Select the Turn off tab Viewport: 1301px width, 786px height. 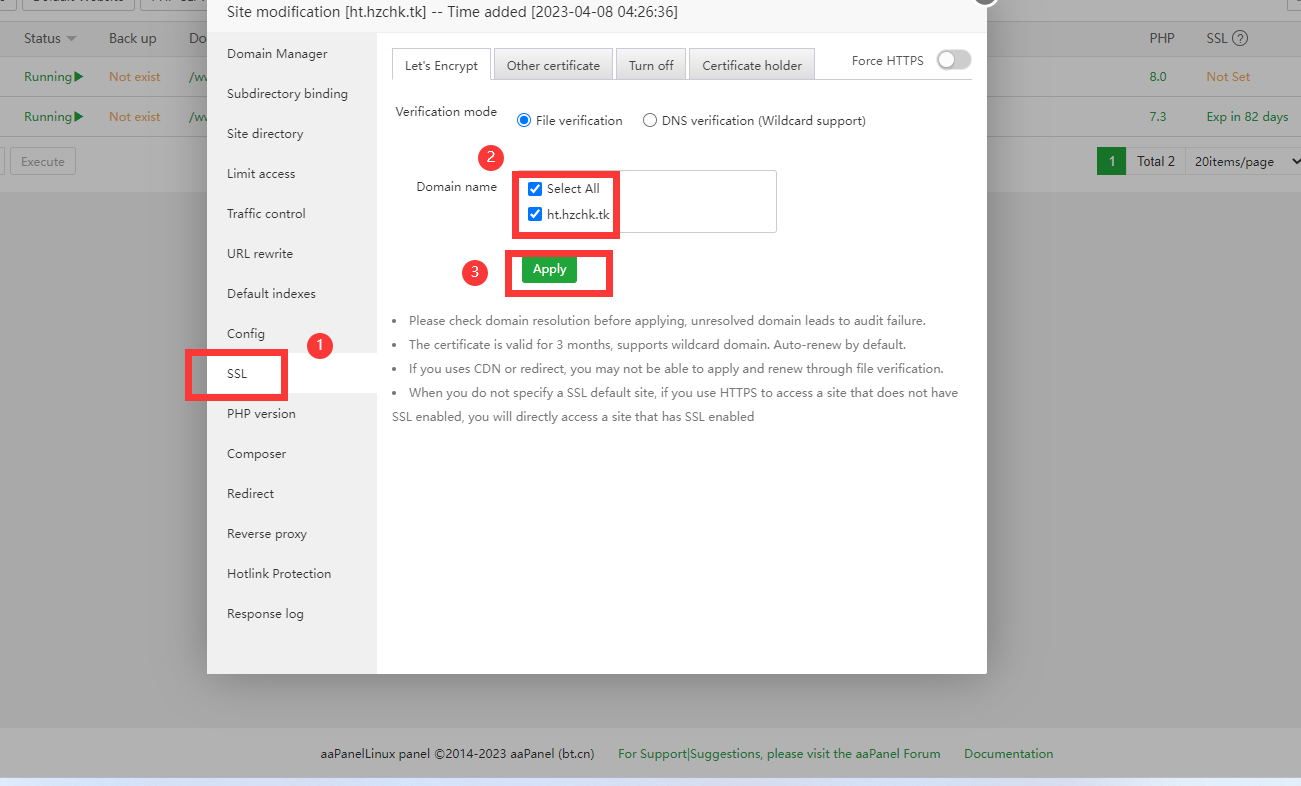click(x=651, y=65)
